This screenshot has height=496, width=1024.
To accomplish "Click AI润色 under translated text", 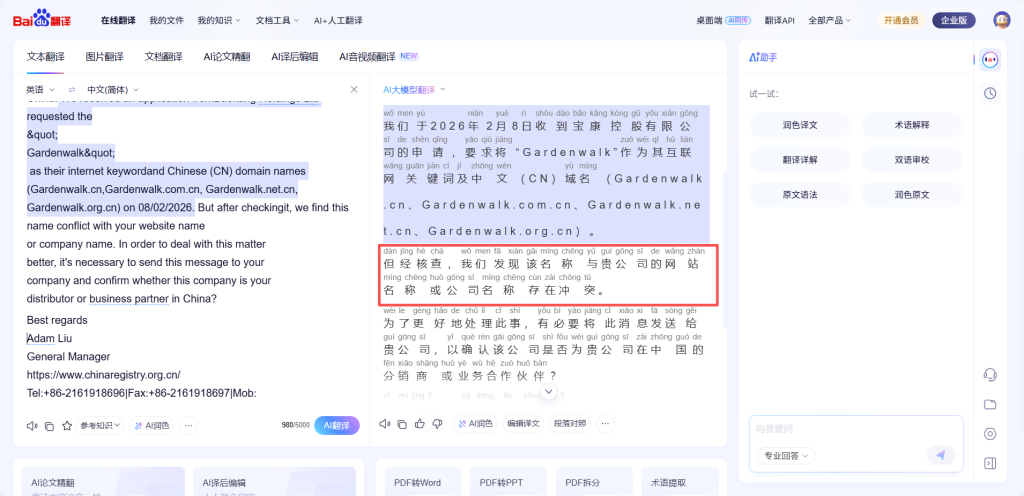I will click(475, 424).
